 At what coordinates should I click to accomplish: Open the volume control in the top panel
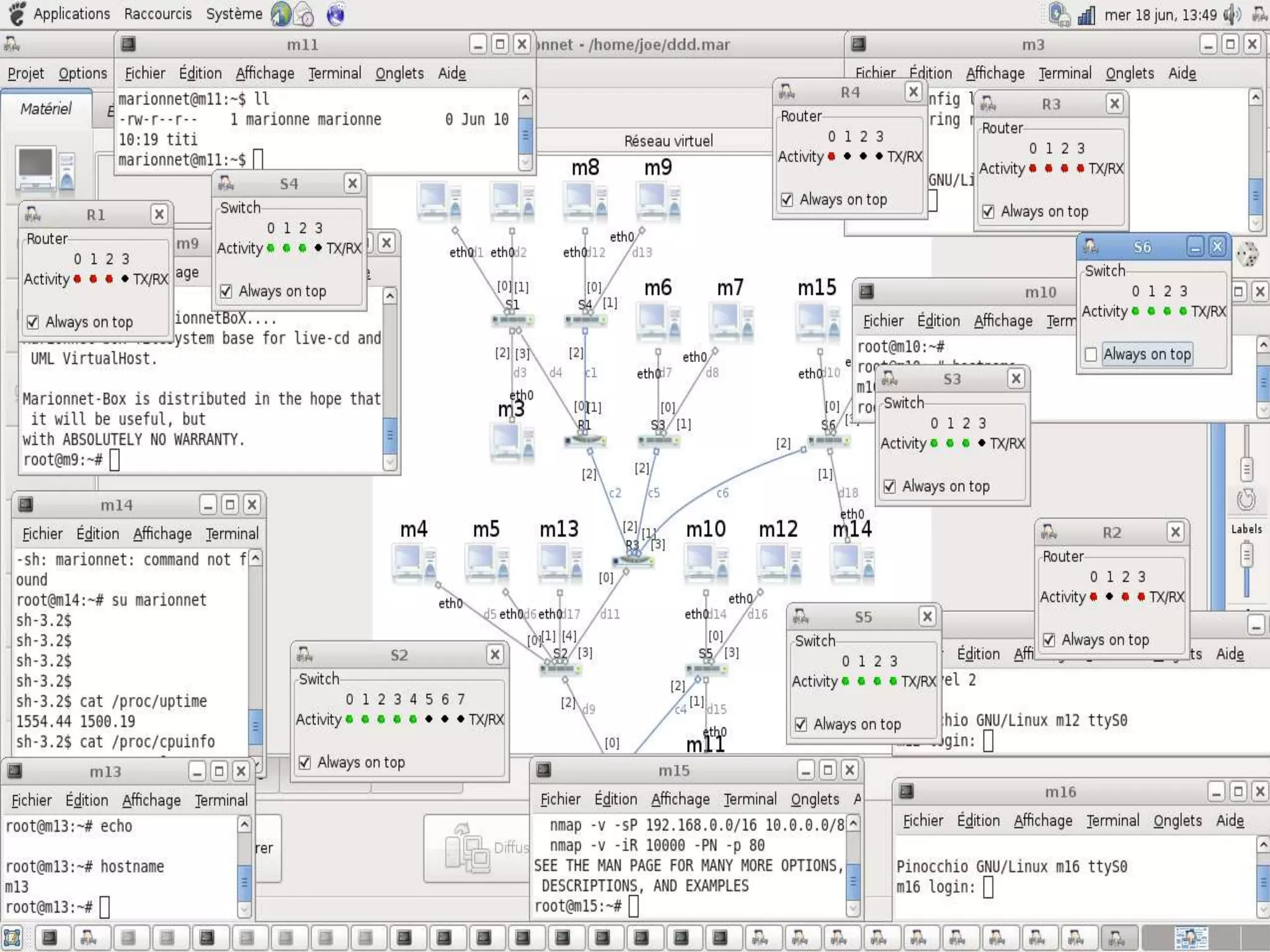click(1232, 14)
